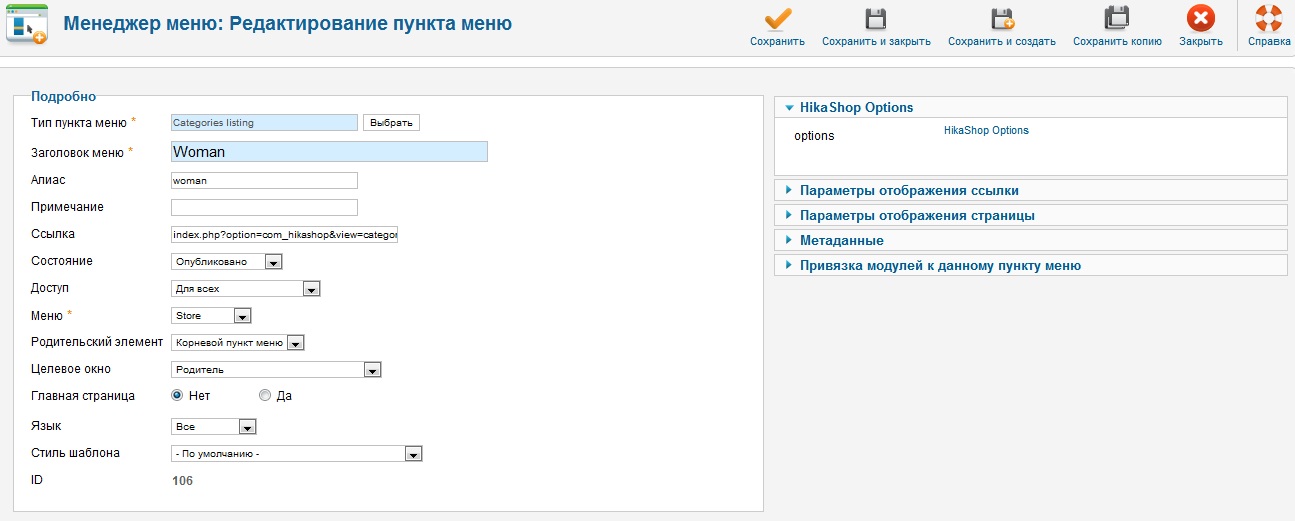Click the Заголовок меню text field
Viewport: 1295px width, 521px height.
(x=329, y=152)
